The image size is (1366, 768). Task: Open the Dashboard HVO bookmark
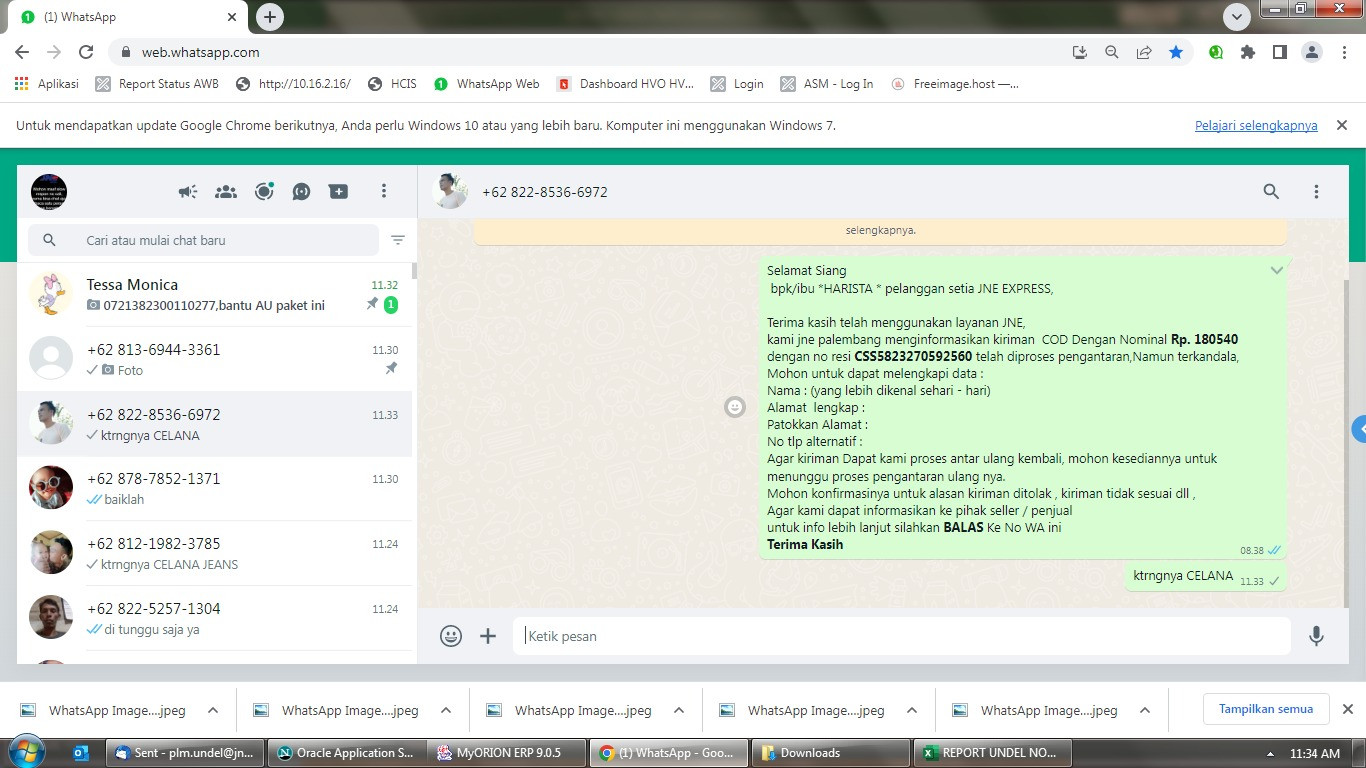[x=625, y=84]
